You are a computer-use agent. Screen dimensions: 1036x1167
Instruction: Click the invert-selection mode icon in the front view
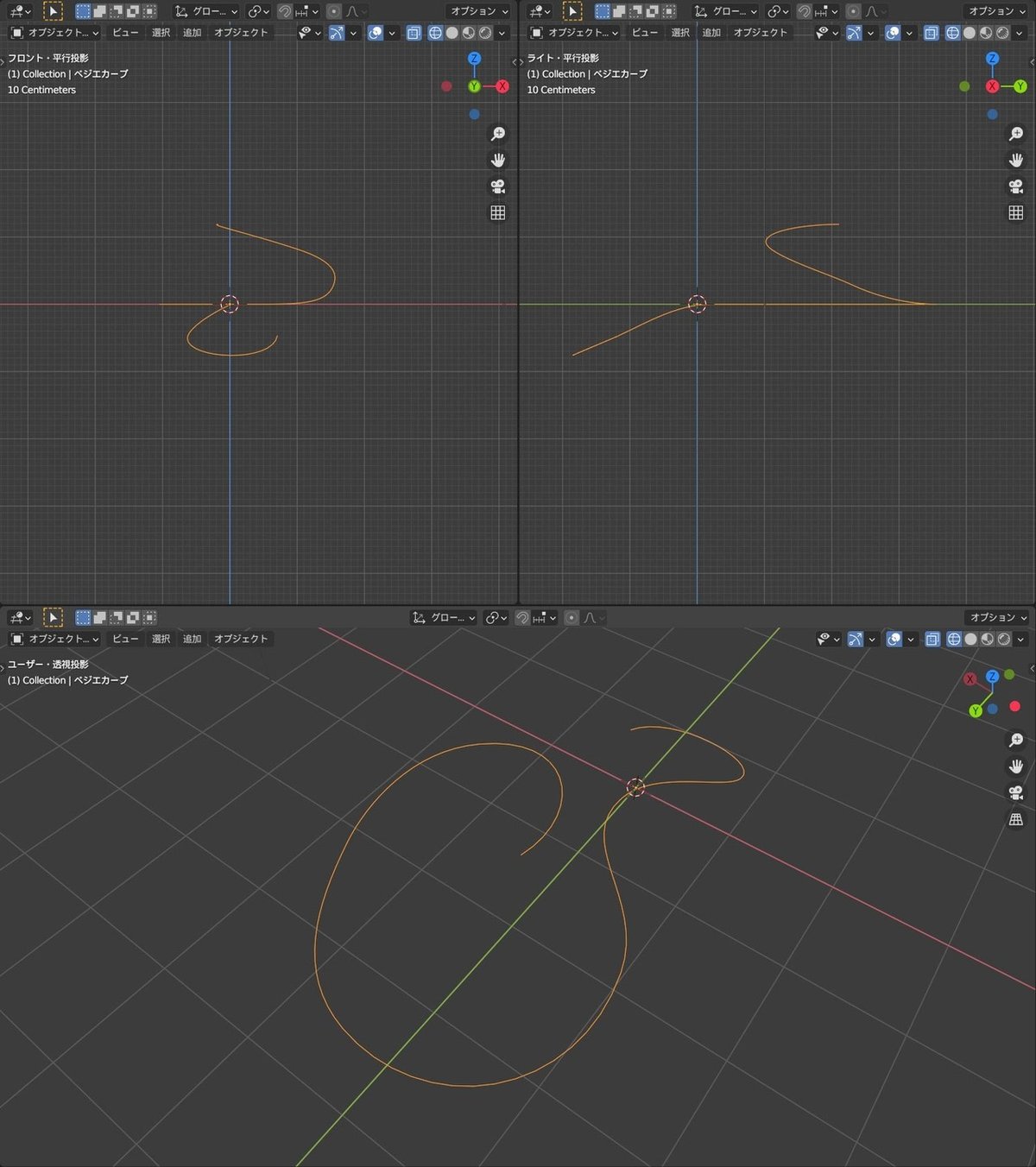[x=133, y=11]
